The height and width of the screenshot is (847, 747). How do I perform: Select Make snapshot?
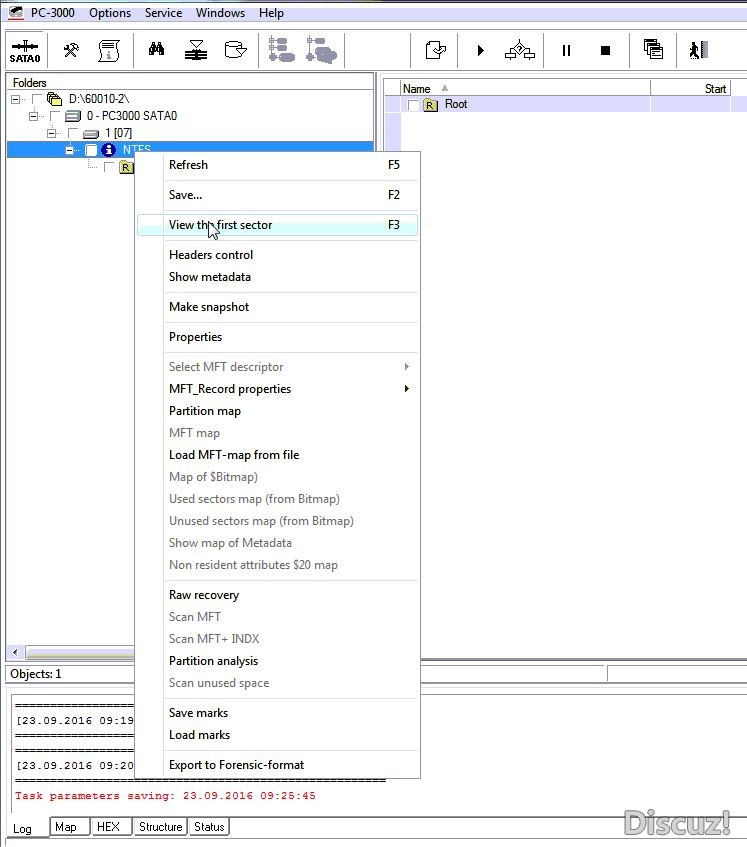coord(277,307)
